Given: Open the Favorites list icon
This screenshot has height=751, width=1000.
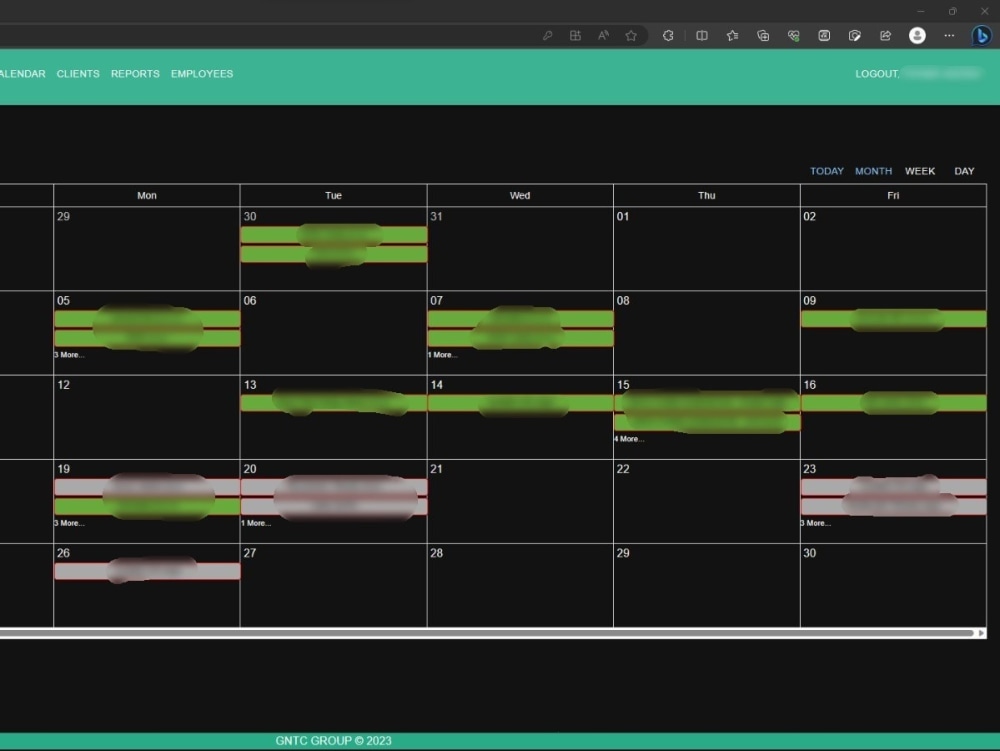Looking at the screenshot, I should [x=732, y=36].
